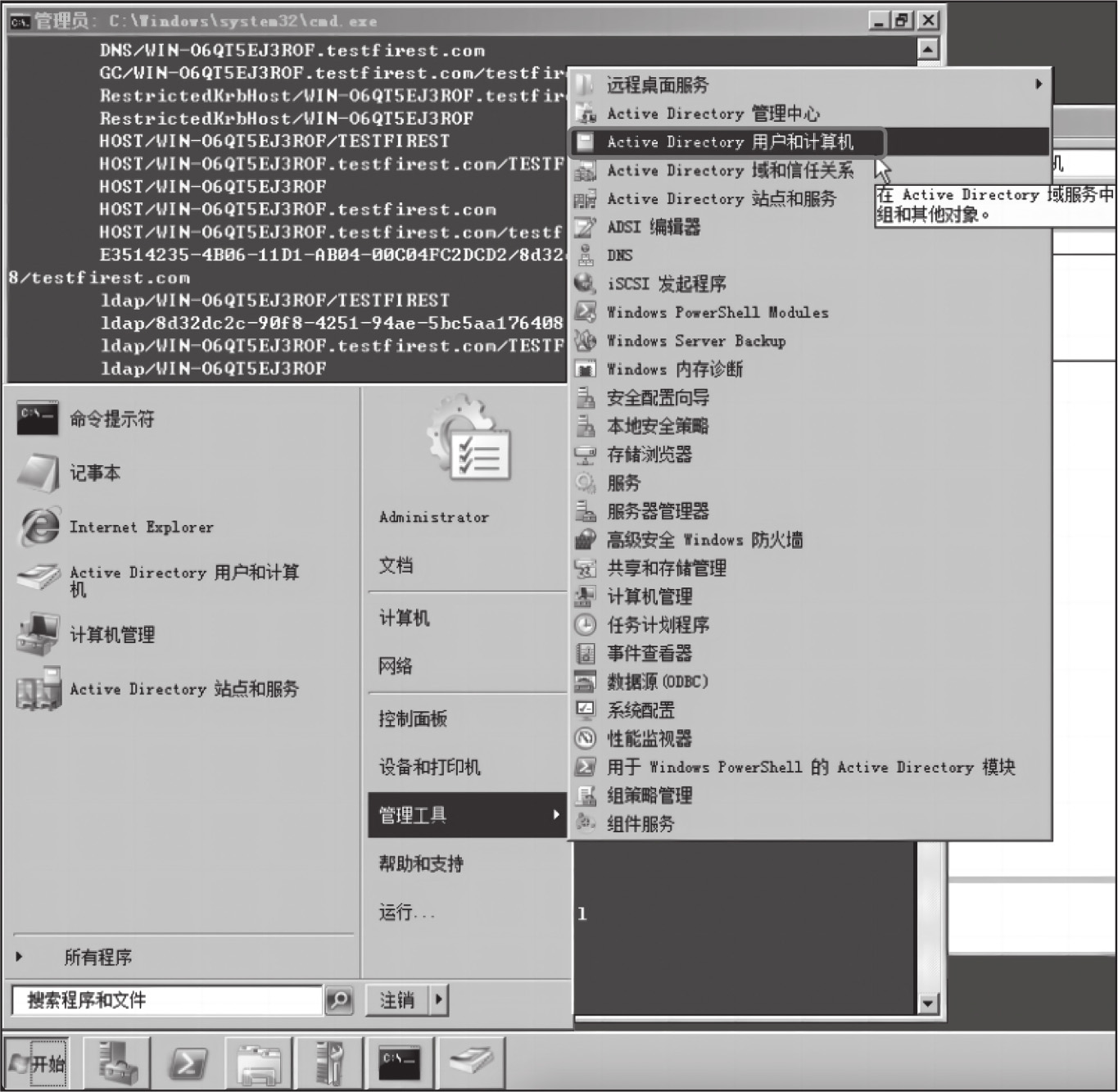Click the Active Directory taskbar icon

pyautogui.click(x=471, y=1063)
